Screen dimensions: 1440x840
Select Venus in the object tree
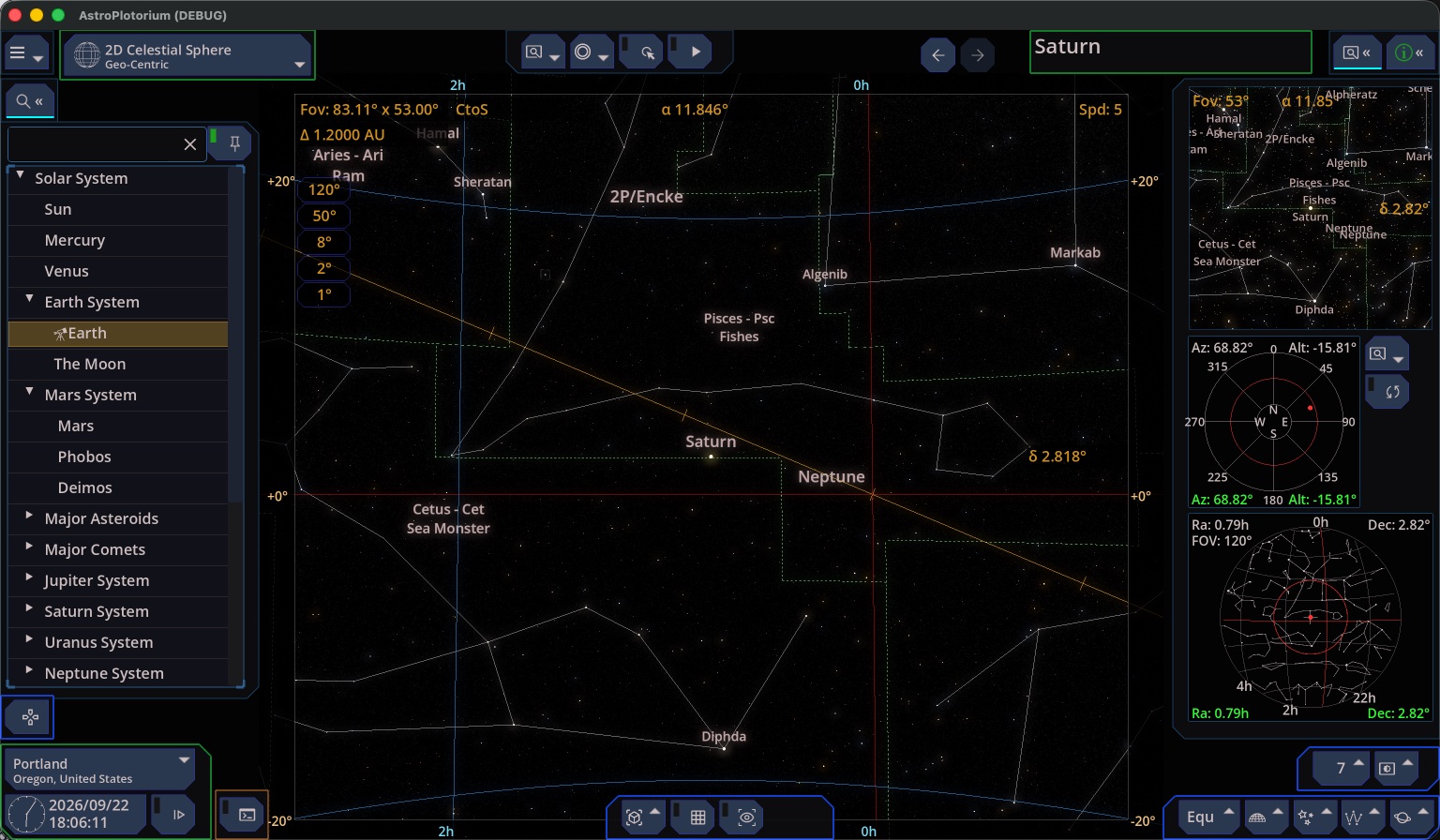point(118,271)
